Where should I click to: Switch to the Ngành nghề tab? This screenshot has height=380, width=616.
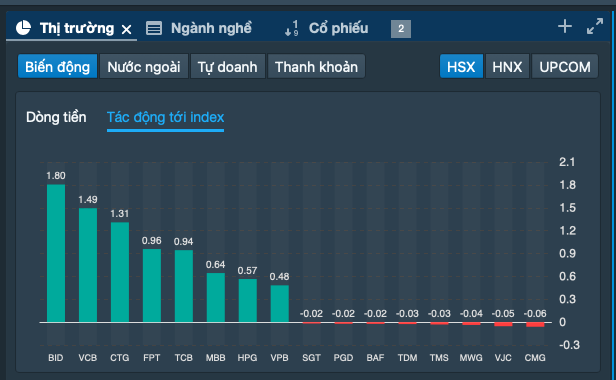[x=211, y=28]
